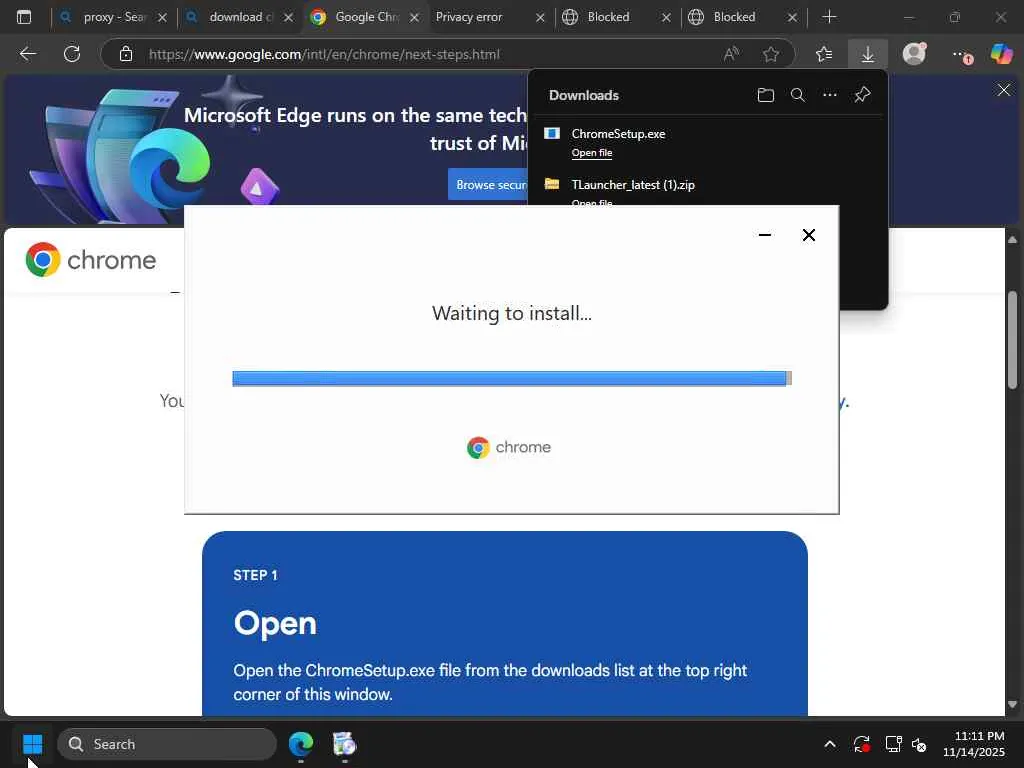Image resolution: width=1024 pixels, height=768 pixels.
Task: Open file link under ChromeSetup.exe
Action: click(592, 153)
